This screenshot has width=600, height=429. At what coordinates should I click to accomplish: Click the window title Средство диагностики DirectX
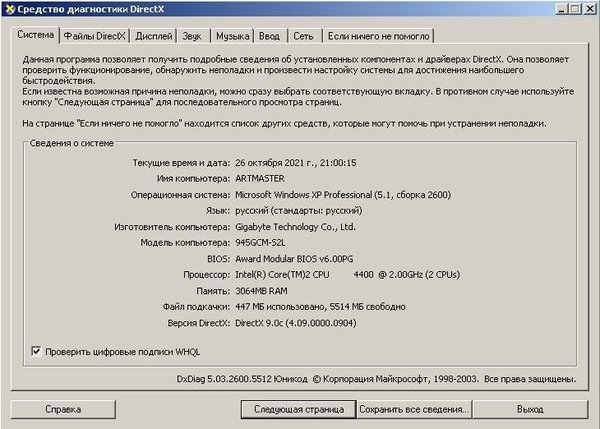tap(91, 9)
